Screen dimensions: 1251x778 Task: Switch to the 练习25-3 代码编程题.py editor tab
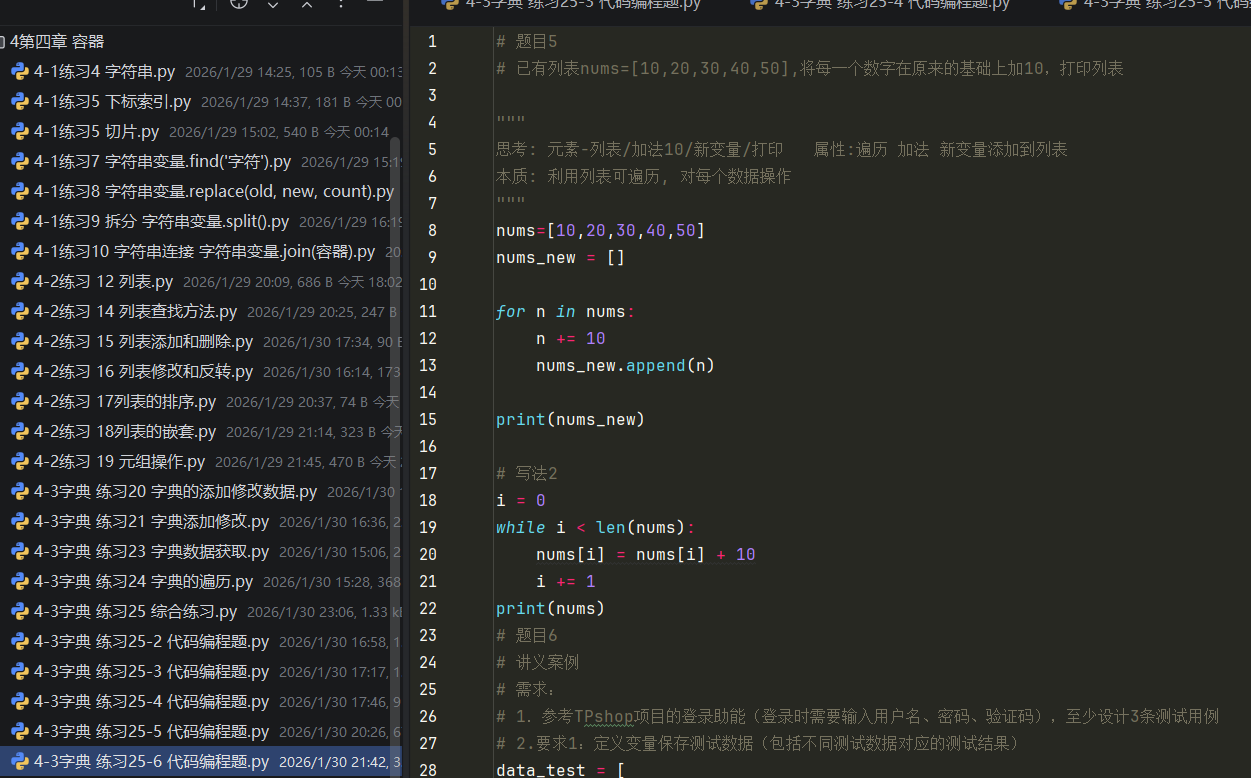(x=571, y=5)
